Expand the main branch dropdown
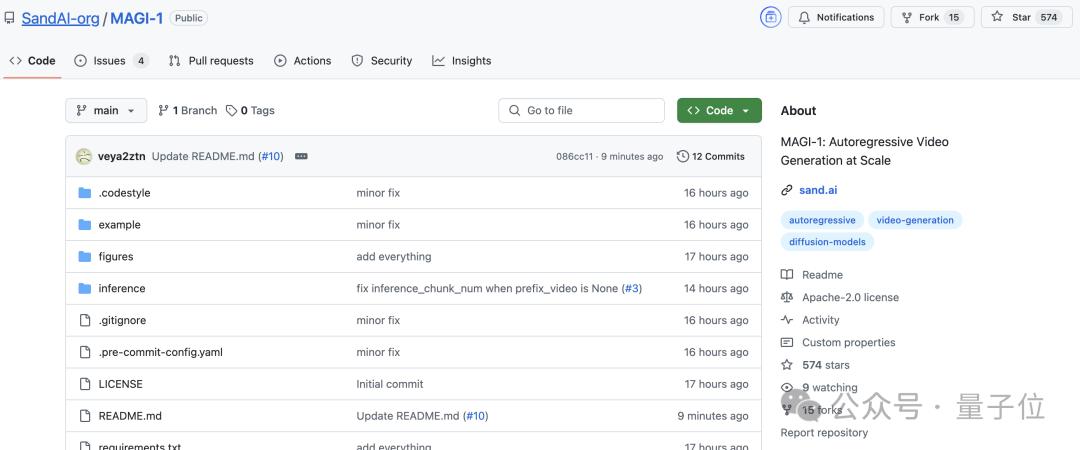The height and width of the screenshot is (450, 1080). pyautogui.click(x=106, y=110)
